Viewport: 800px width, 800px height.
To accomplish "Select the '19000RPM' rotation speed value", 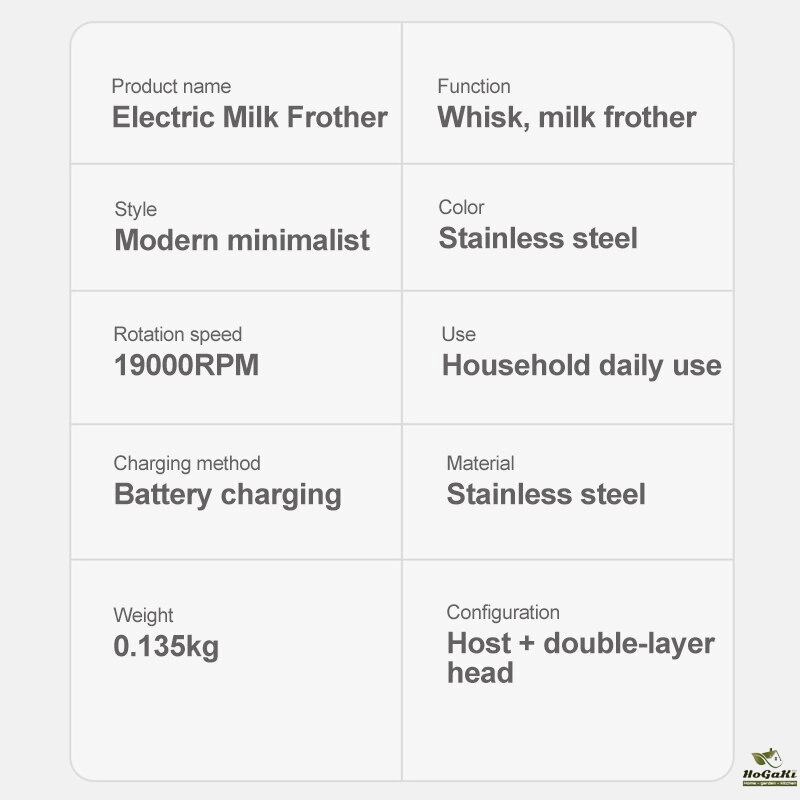I will coord(186,365).
